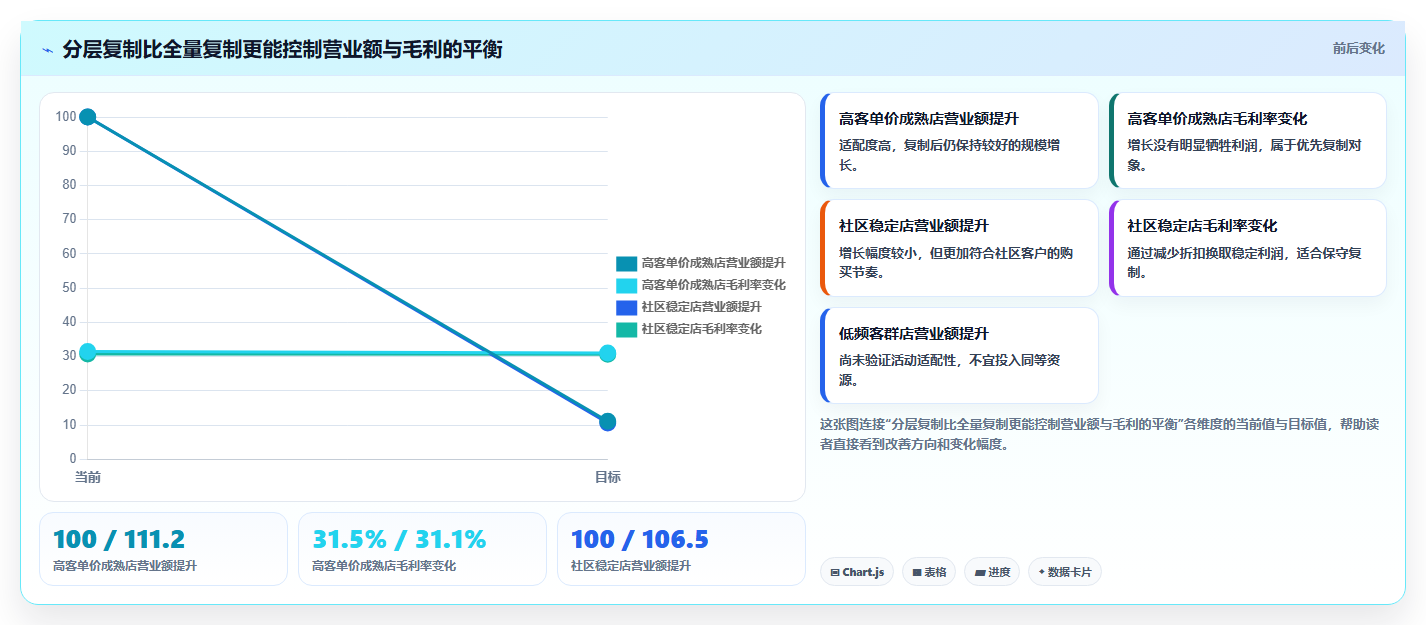Click the 数据卡片 tag

[1065, 572]
